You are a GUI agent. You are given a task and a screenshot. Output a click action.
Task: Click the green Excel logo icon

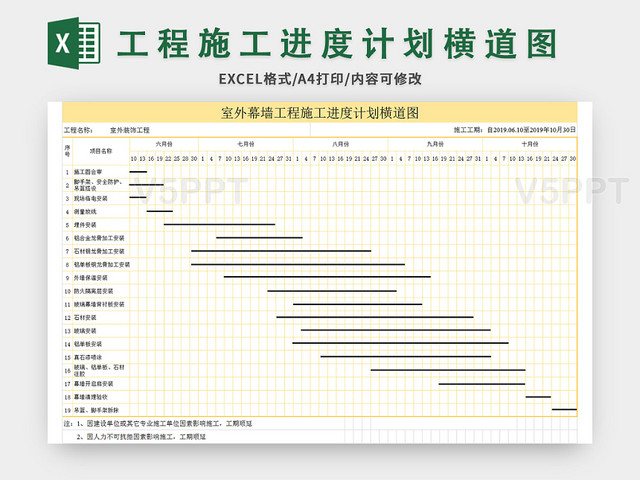point(74,42)
